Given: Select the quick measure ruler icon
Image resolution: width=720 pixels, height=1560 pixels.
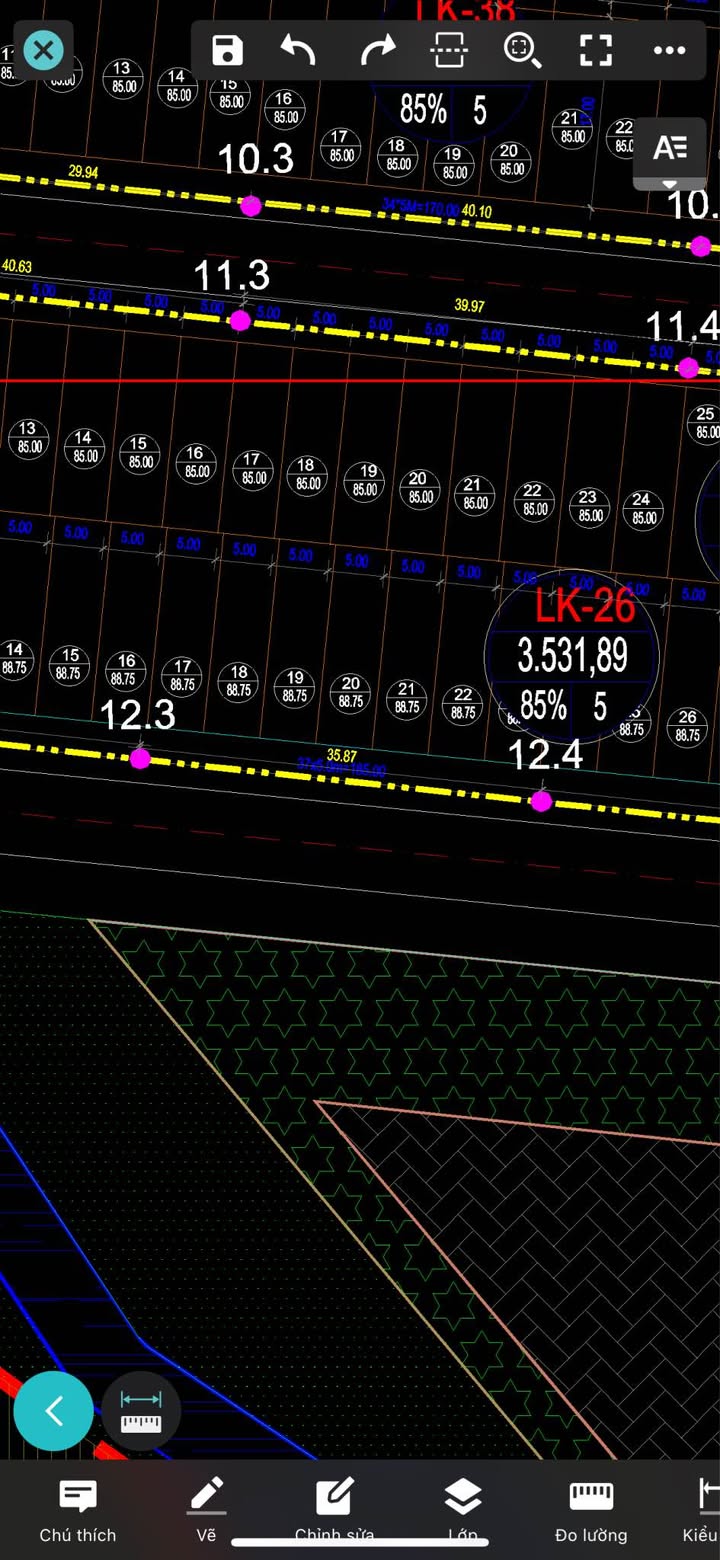Looking at the screenshot, I should coord(141,1411).
